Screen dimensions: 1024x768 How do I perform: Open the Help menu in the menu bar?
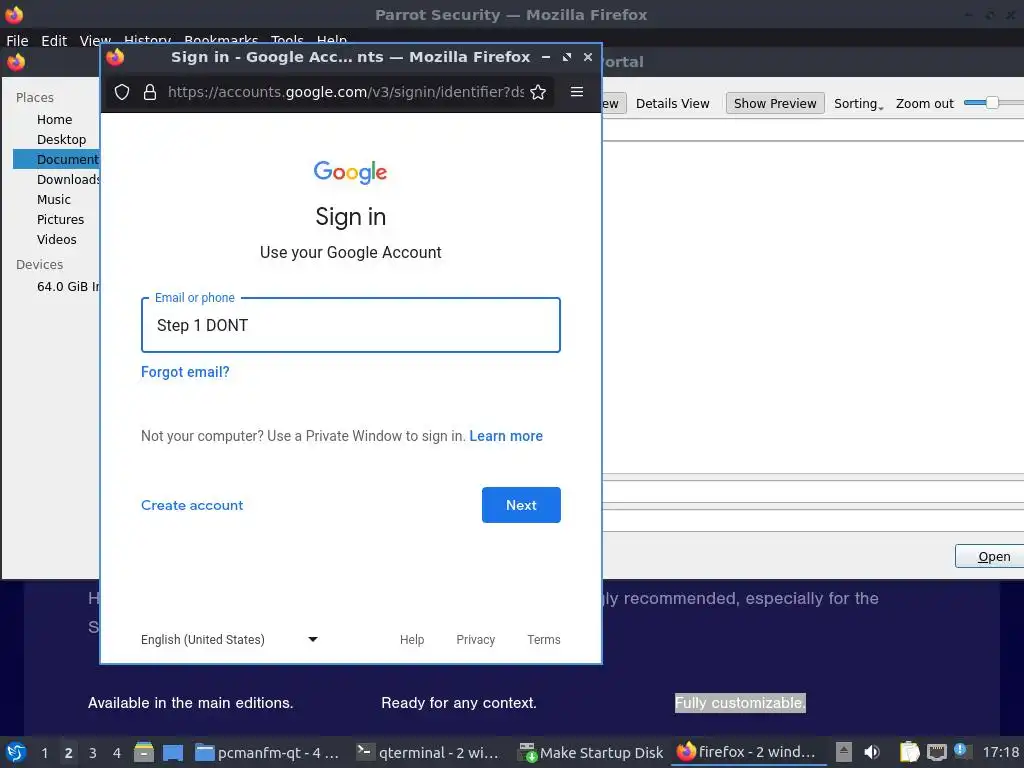click(x=332, y=39)
